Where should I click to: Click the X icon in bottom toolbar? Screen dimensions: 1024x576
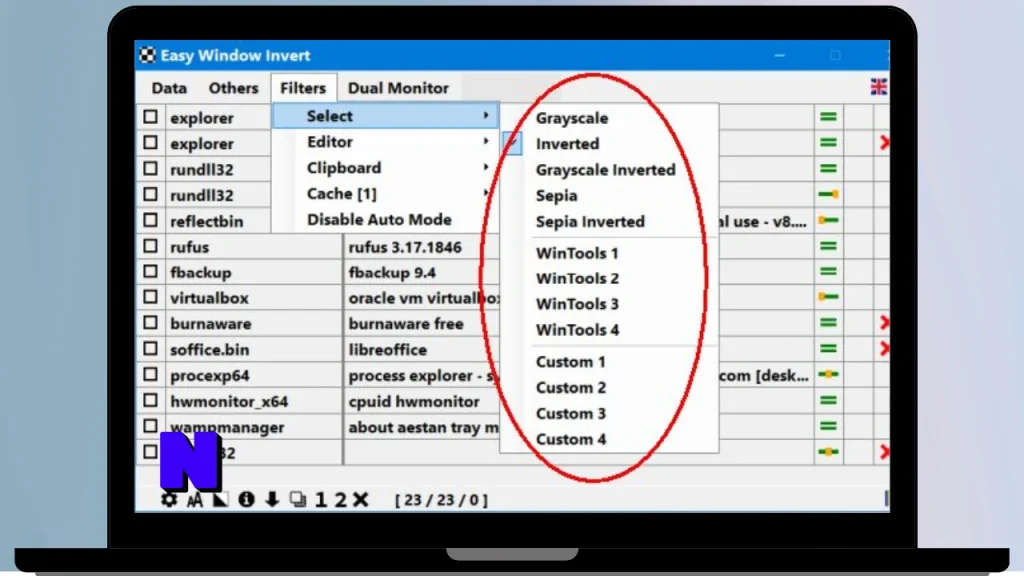coord(360,500)
